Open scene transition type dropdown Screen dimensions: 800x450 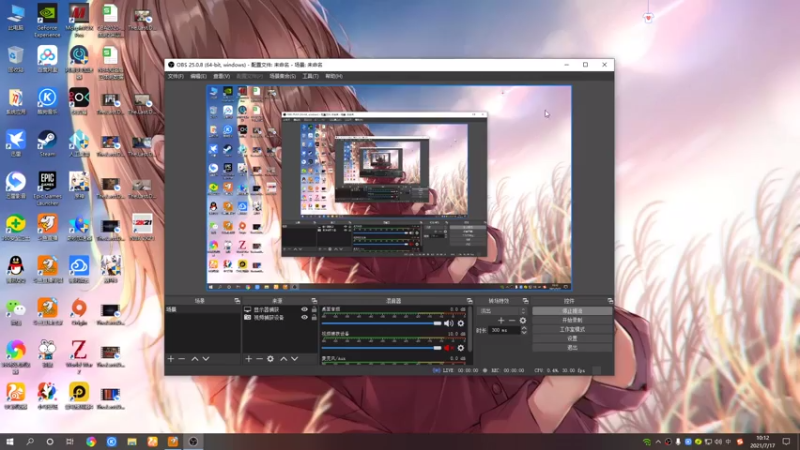pyautogui.click(x=502, y=311)
